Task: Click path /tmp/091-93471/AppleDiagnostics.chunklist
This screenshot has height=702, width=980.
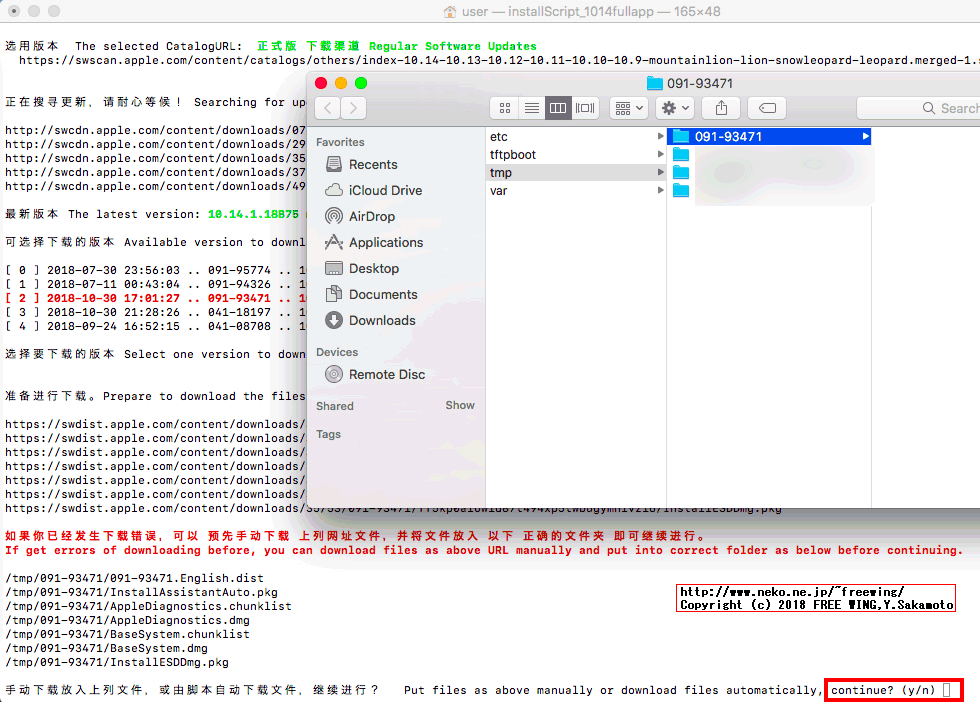Action: click(148, 606)
